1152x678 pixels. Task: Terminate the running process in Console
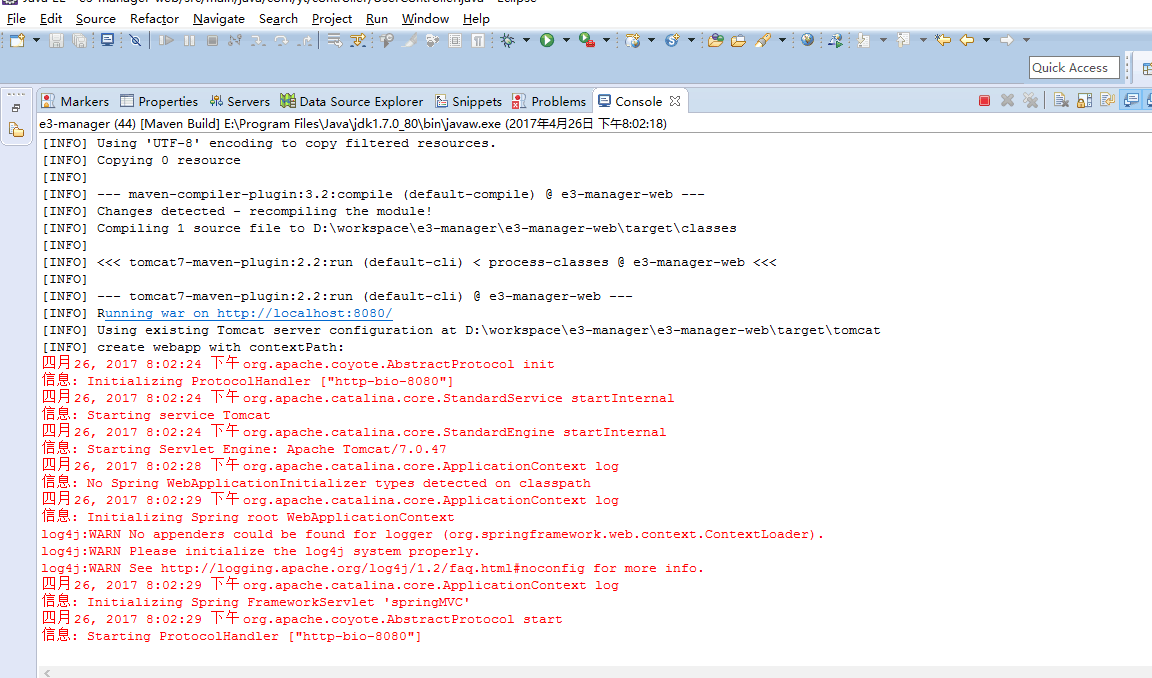click(x=984, y=101)
